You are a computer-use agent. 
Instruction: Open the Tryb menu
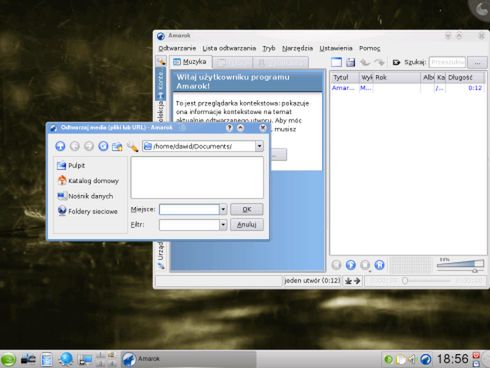pos(269,48)
